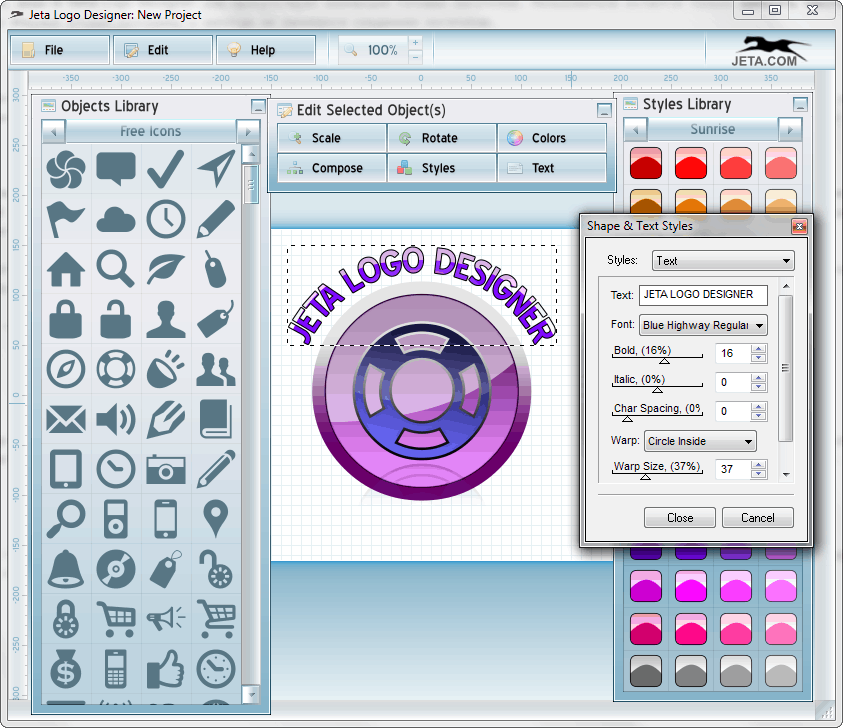This screenshot has width=843, height=728.
Task: Open the Colors editor
Action: (x=552, y=138)
